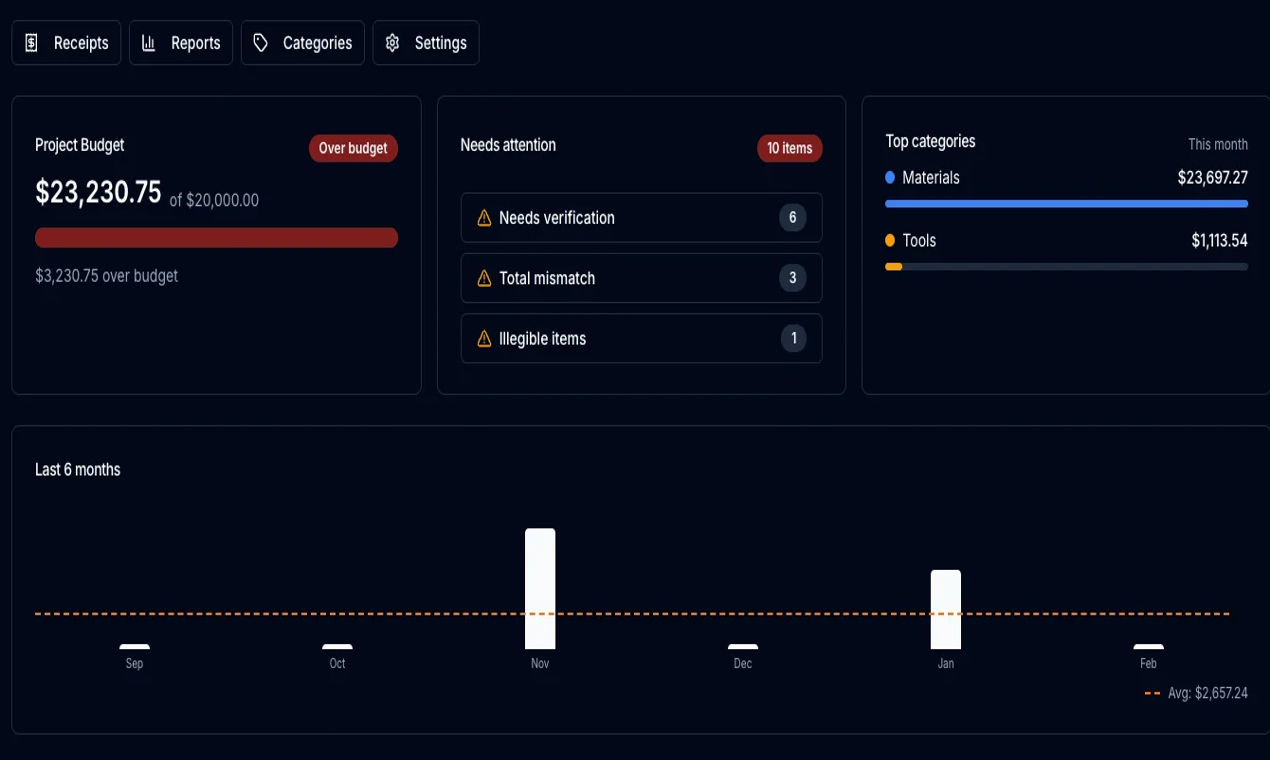Click the orange Tools category dot
The image size is (1270, 760).
click(890, 241)
